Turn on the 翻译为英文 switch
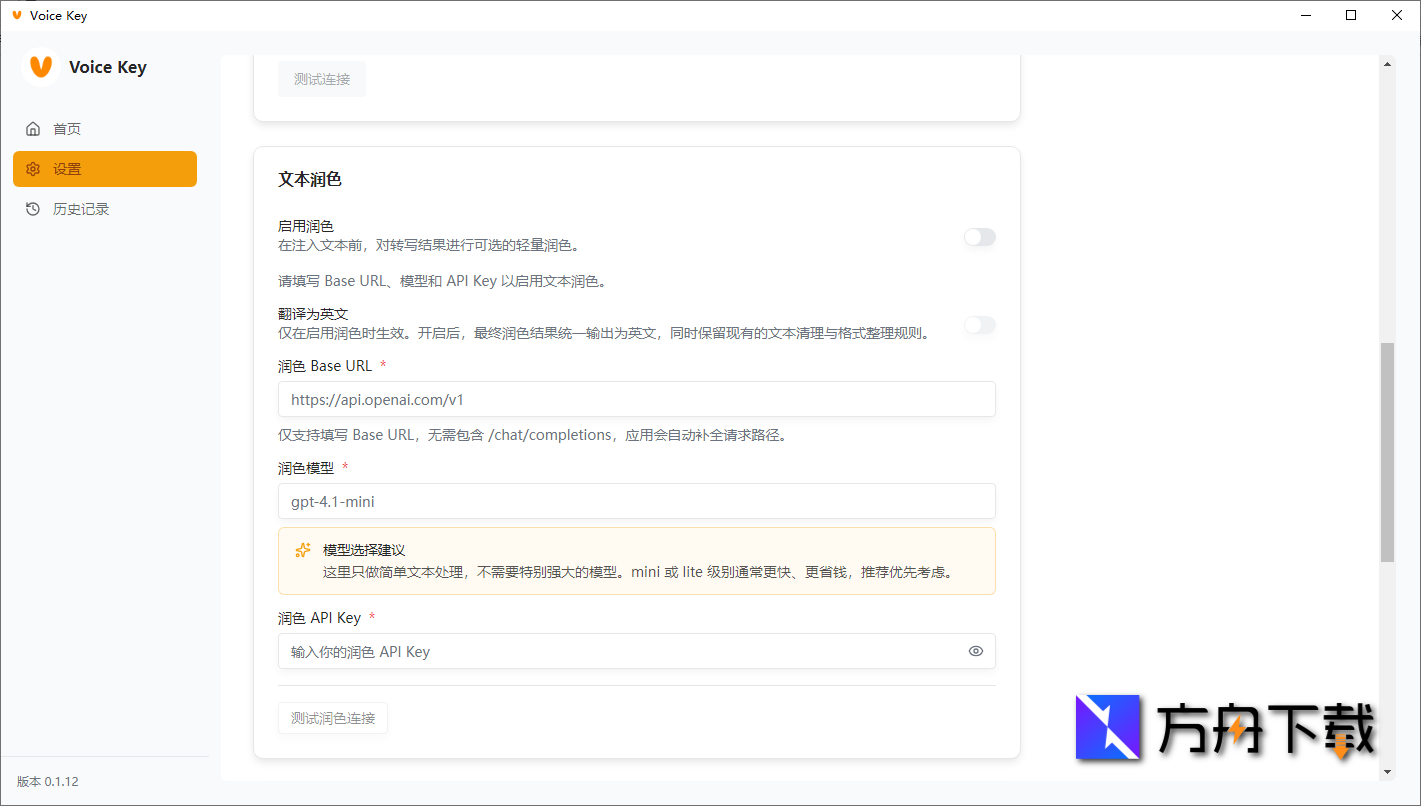 [x=979, y=325]
